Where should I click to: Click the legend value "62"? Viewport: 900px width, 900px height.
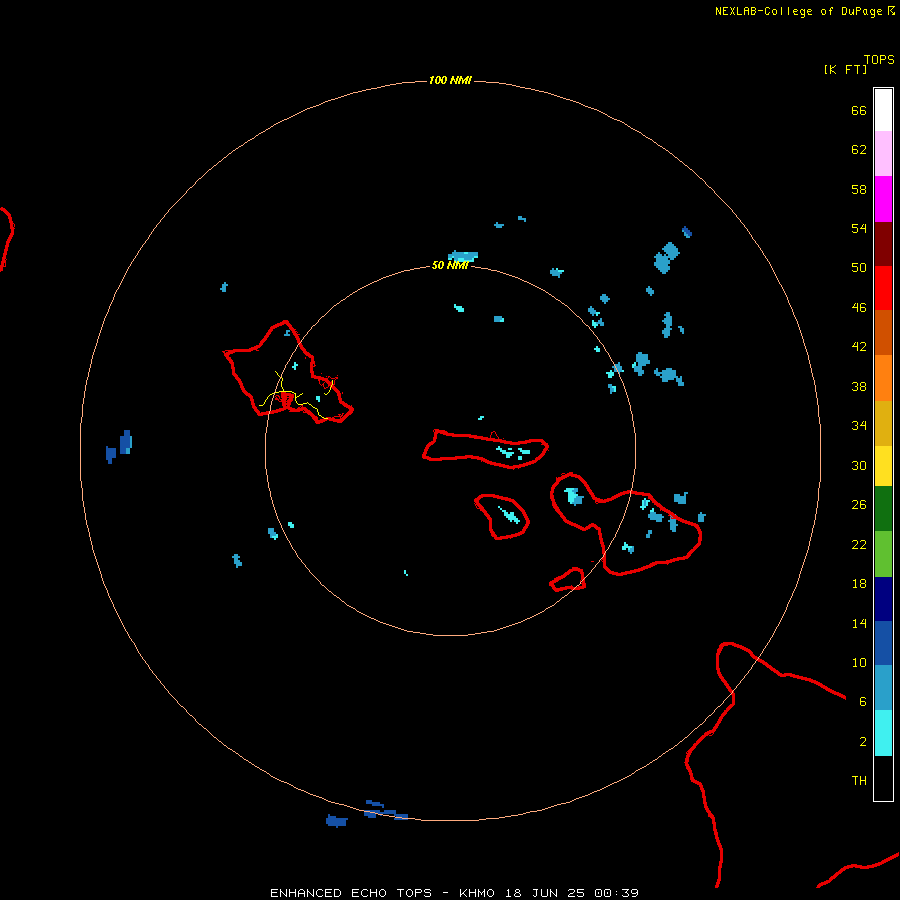(859, 150)
